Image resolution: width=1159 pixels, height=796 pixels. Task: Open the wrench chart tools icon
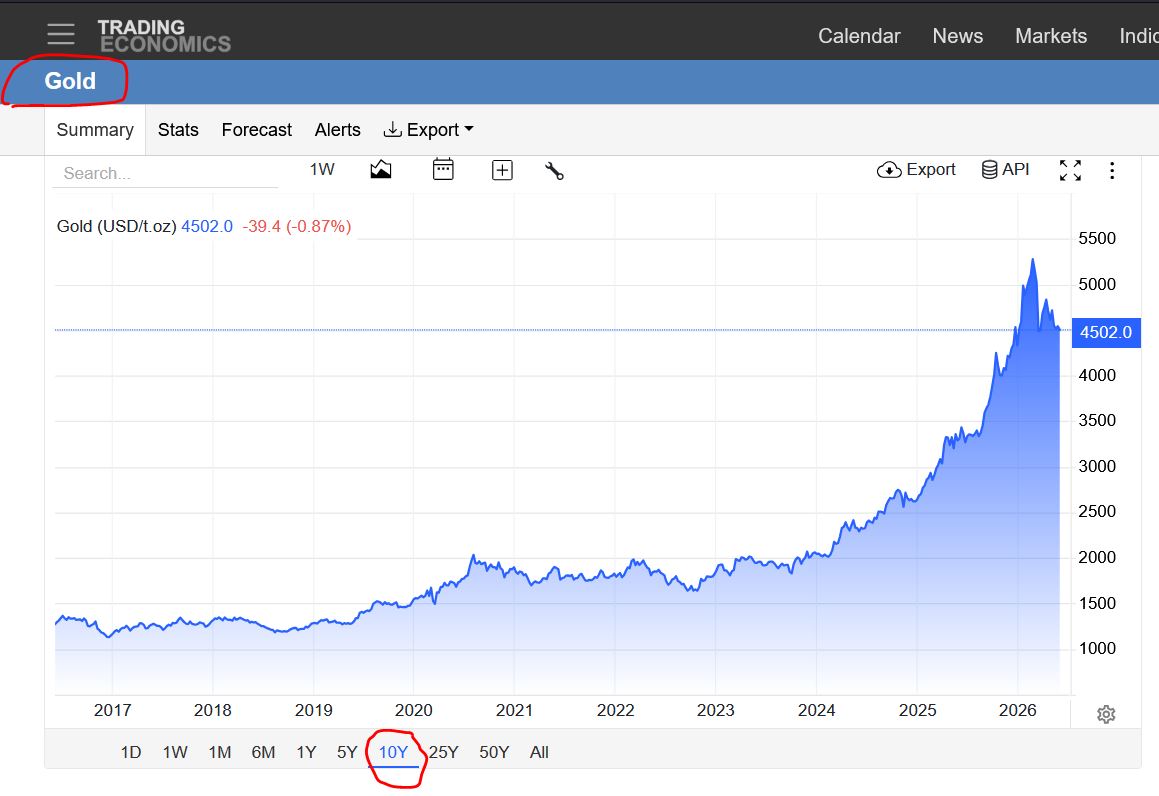pyautogui.click(x=554, y=171)
